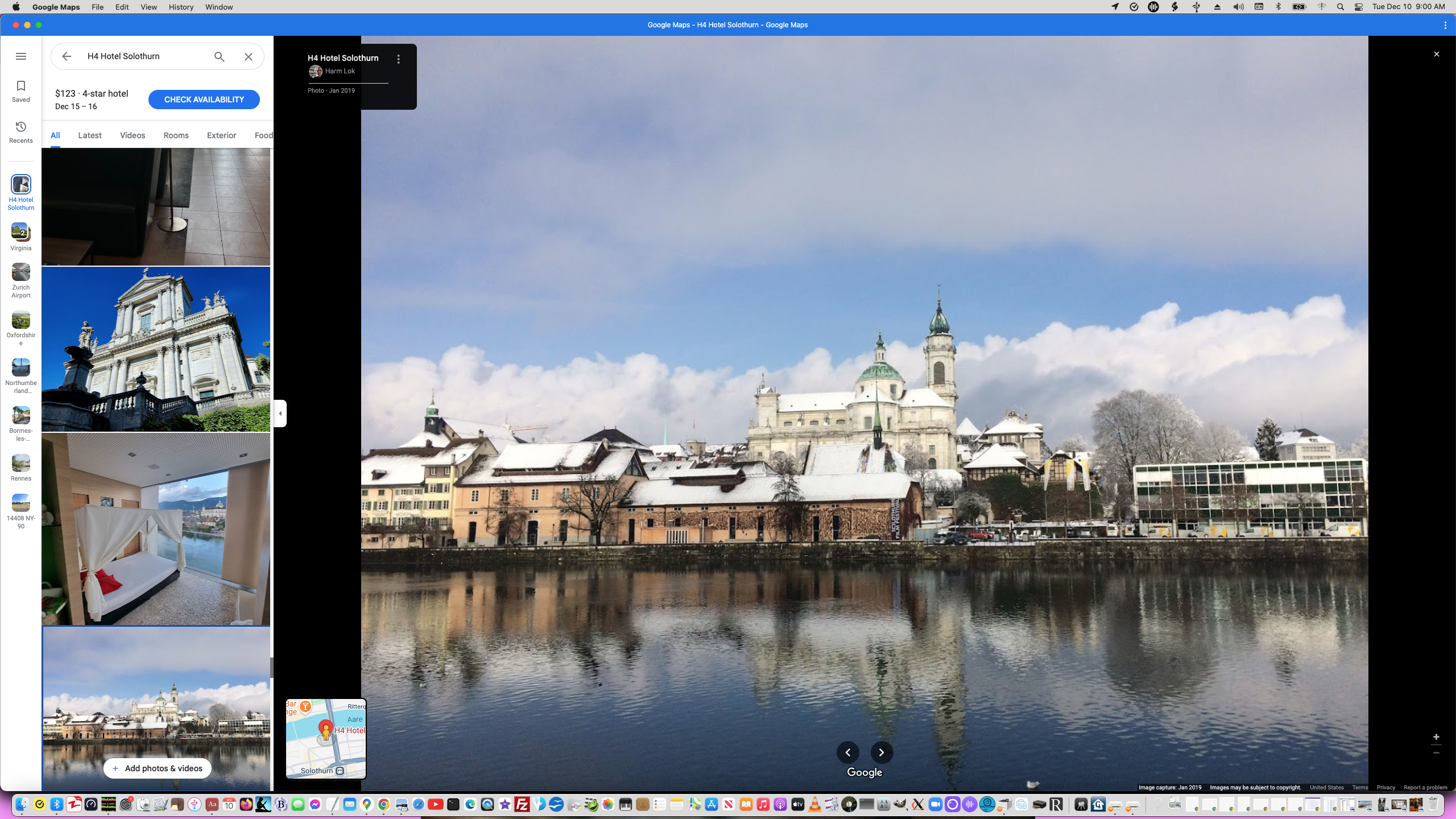Viewport: 1456px width, 819px height.
Task: Zoom in on photo with plus
Action: pos(1436,737)
